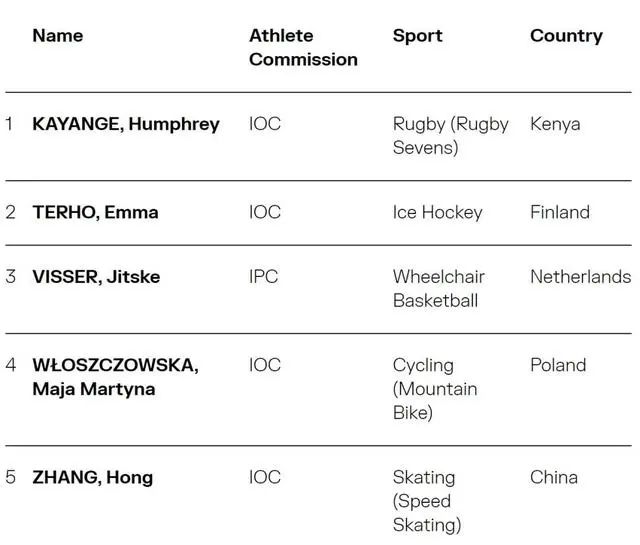This screenshot has width=640, height=545.
Task: Select TERHO, Emma name cell
Action: [96, 212]
